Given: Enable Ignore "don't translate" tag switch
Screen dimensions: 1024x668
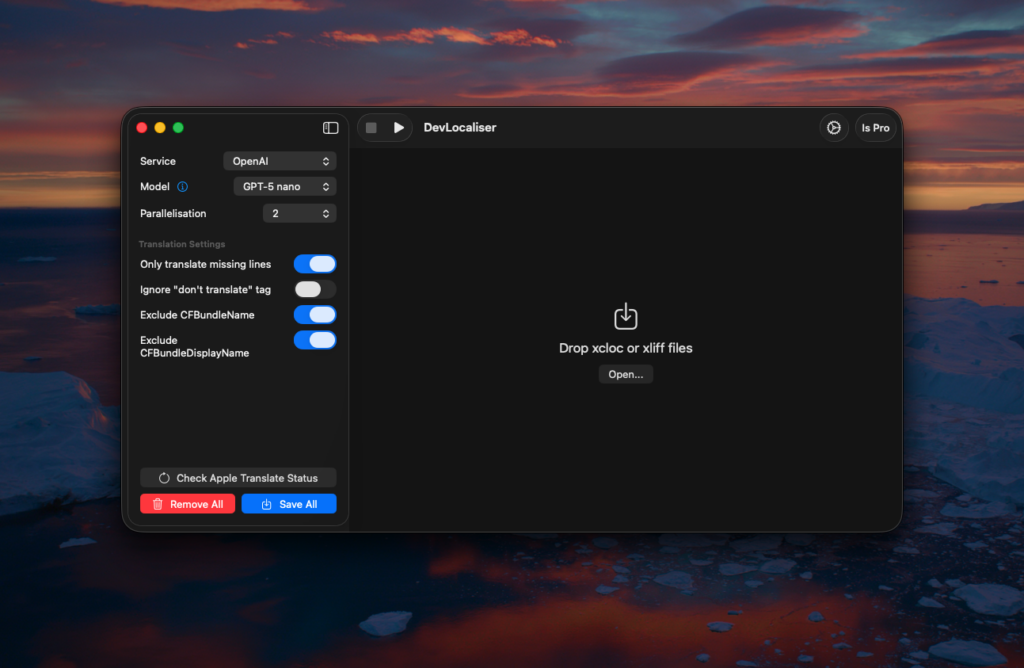Looking at the screenshot, I should [x=315, y=289].
